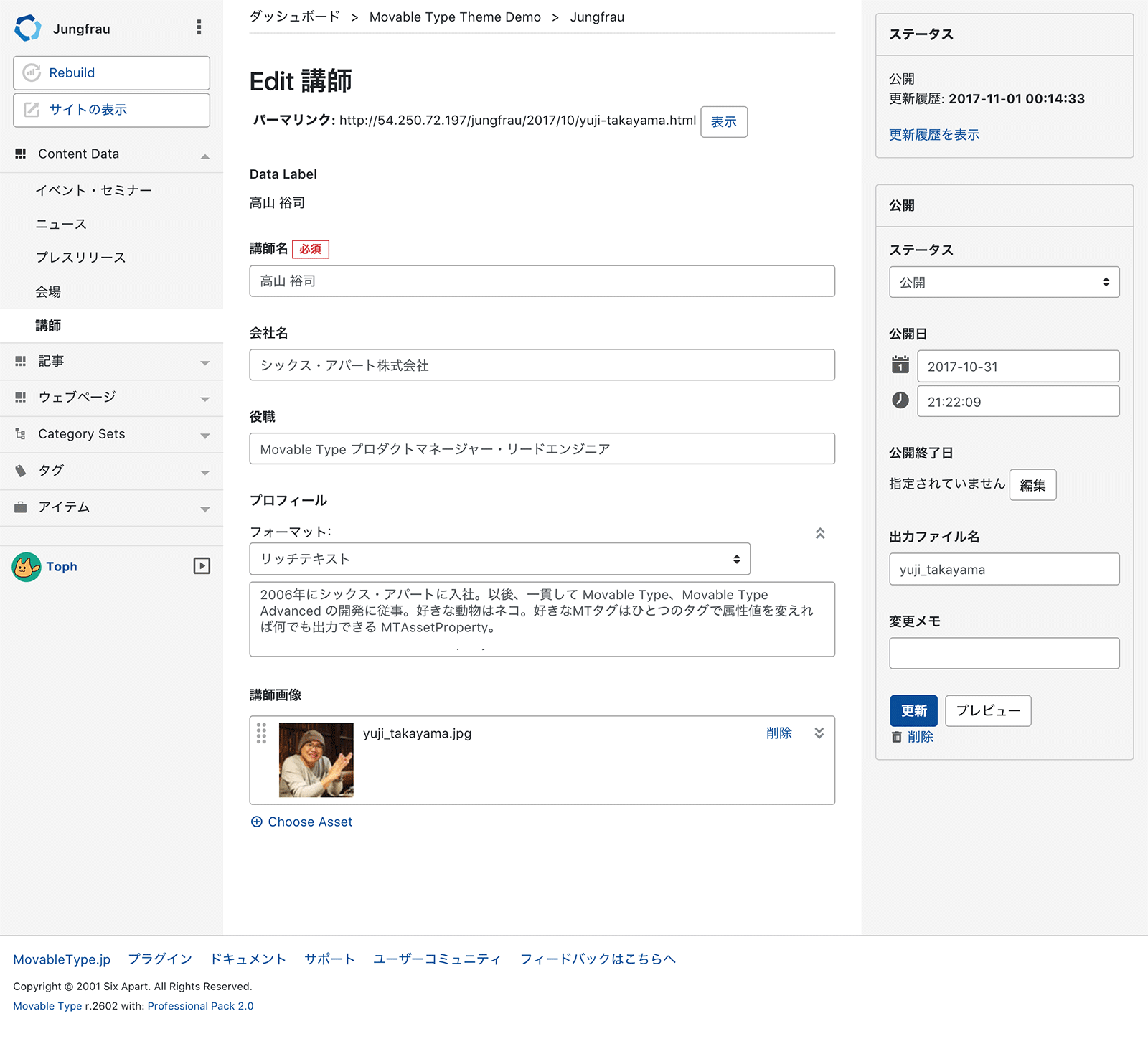Click the Toph user avatar
This screenshot has height=1044, width=1148.
pyautogui.click(x=27, y=567)
